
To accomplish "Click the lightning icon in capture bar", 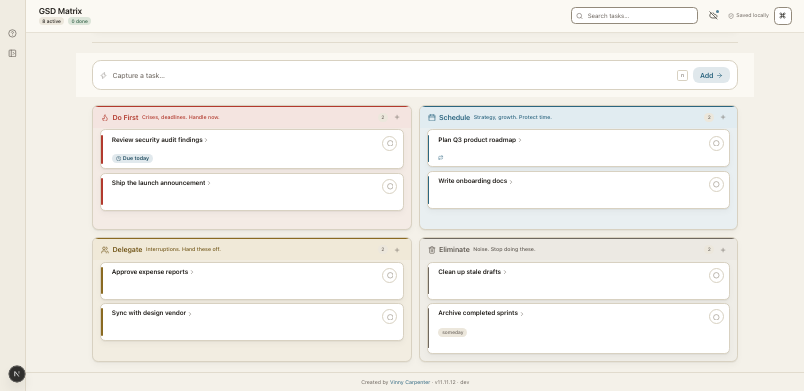I will (104, 75).
